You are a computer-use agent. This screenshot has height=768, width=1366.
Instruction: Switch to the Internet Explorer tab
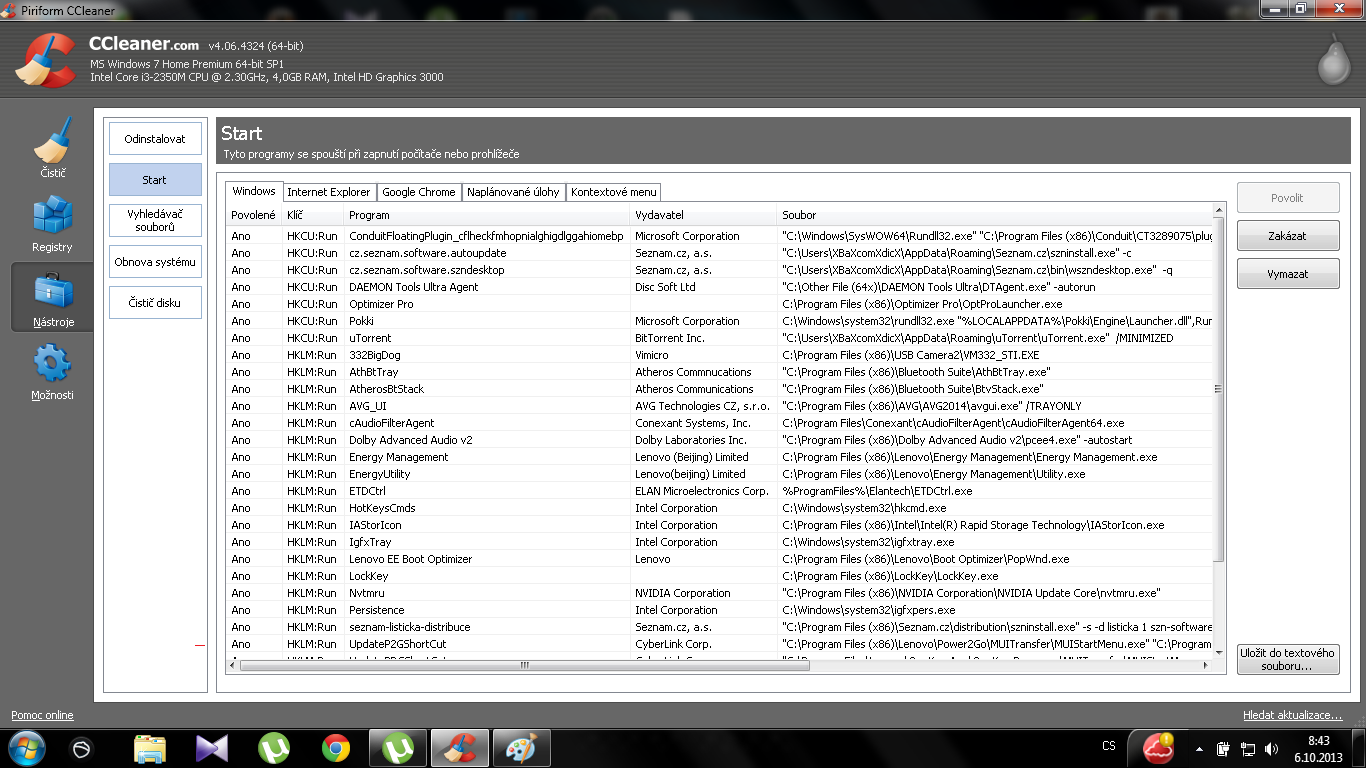[x=329, y=192]
